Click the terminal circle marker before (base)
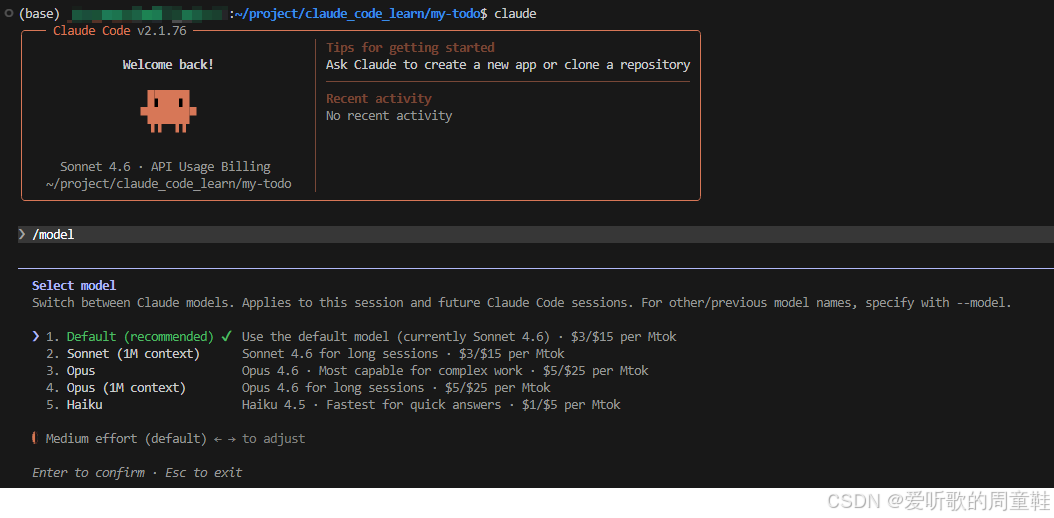 8,13
